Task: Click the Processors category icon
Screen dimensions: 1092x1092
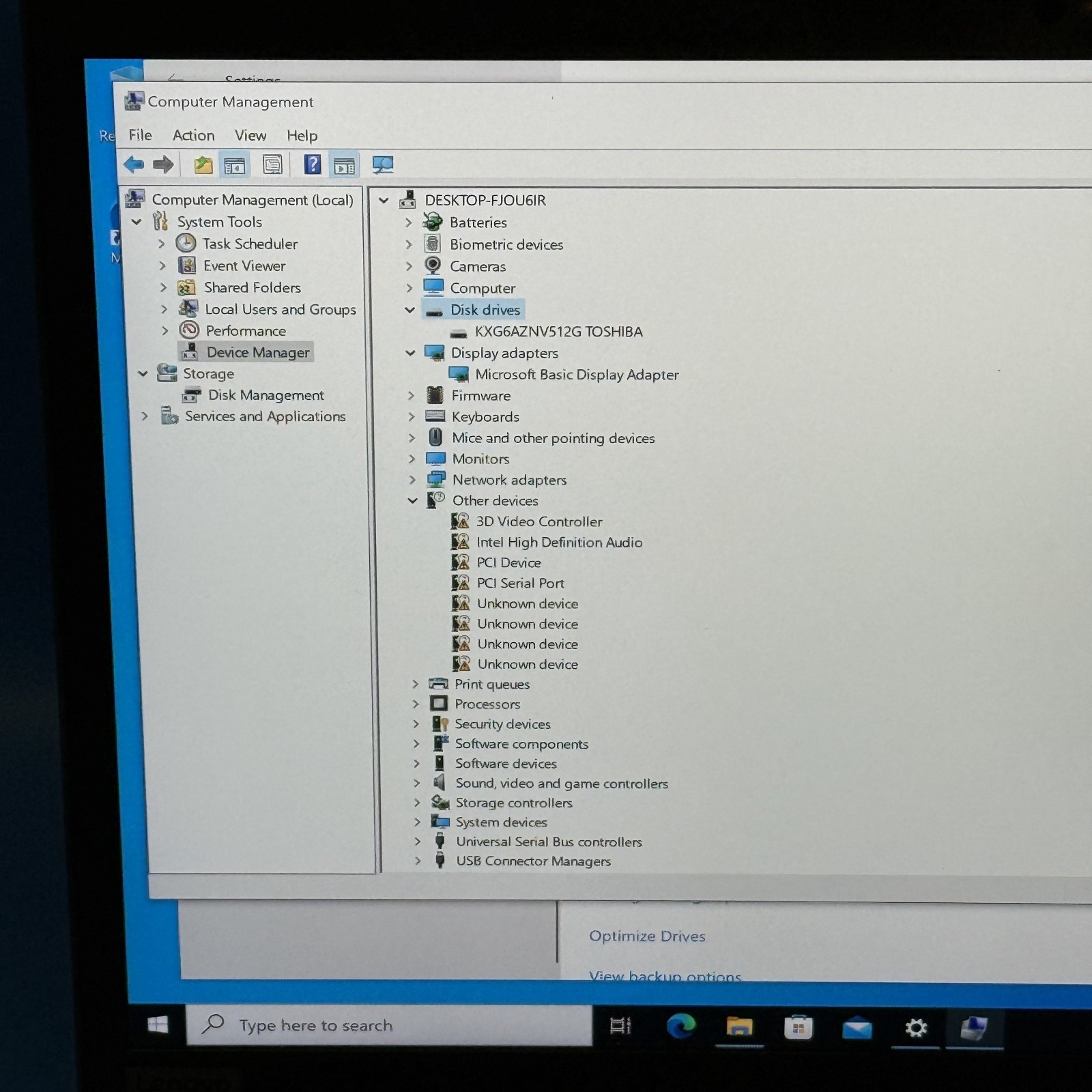Action: pos(439,704)
